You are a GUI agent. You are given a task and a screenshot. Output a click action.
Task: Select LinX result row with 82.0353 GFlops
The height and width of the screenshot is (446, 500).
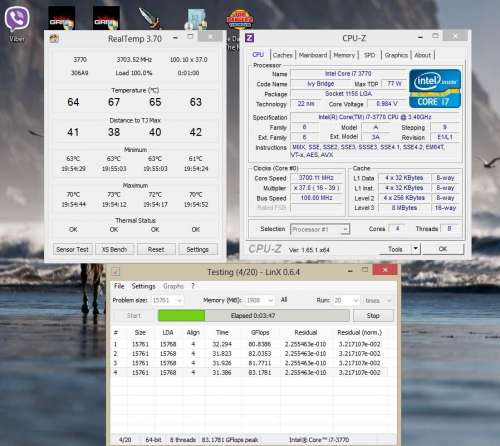pos(250,353)
